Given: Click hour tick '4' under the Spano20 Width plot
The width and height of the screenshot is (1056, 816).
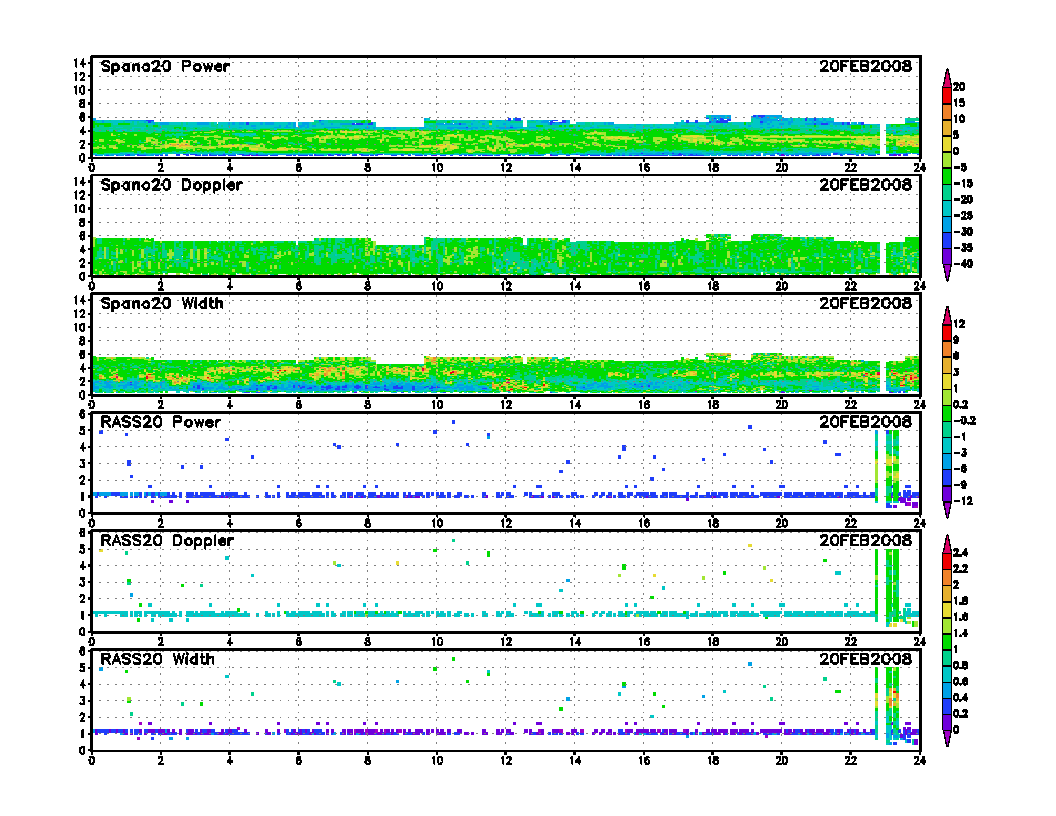Looking at the screenshot, I should (230, 405).
